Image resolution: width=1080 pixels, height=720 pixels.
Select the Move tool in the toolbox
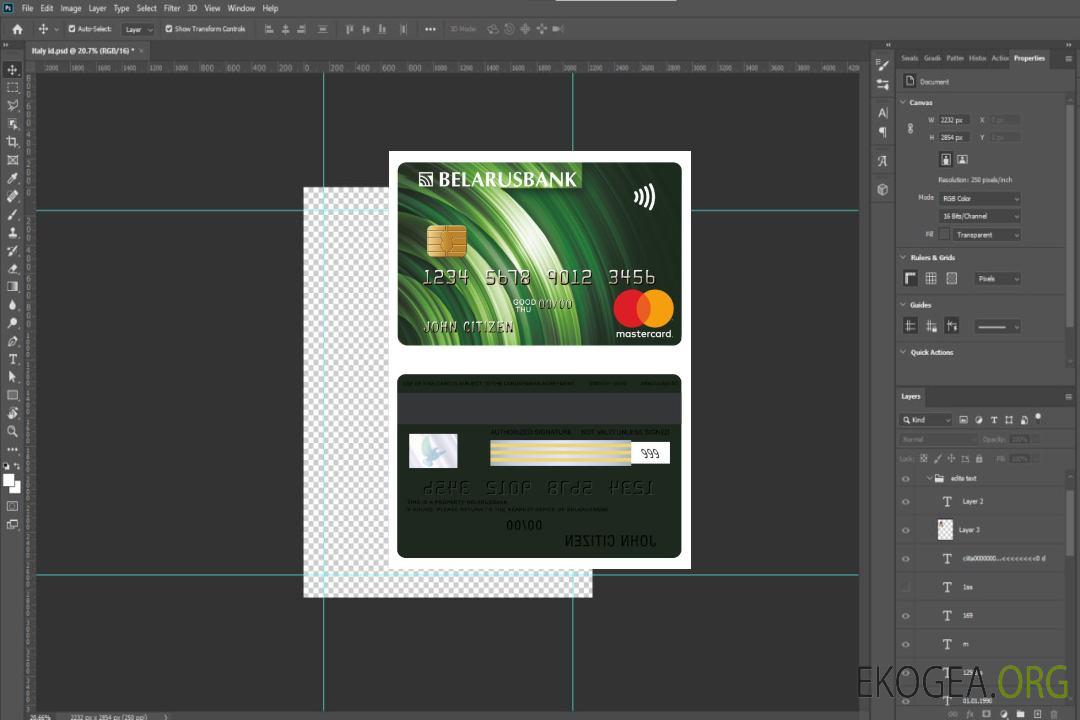[12, 70]
